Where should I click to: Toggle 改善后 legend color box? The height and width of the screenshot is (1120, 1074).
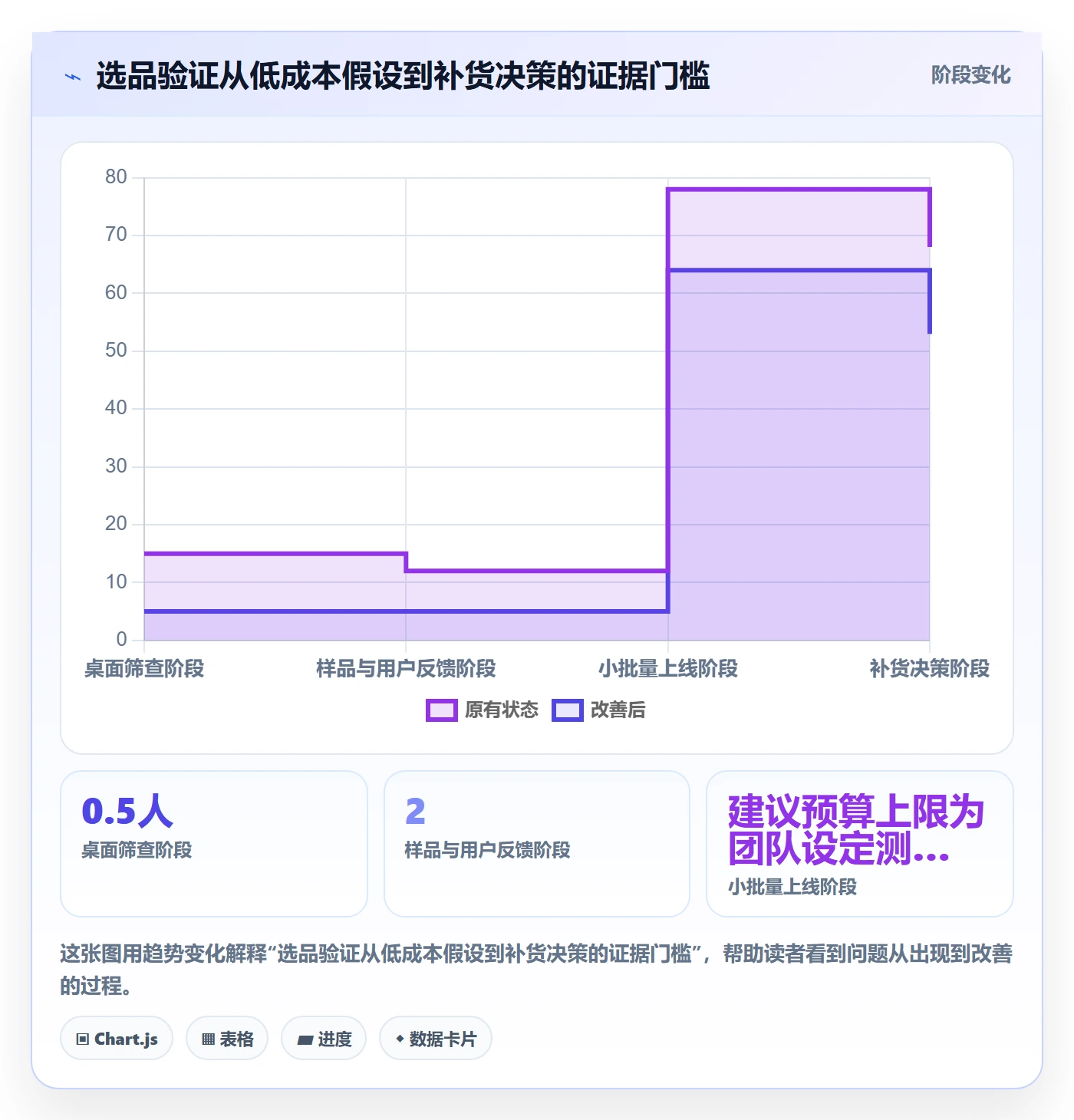tap(568, 710)
